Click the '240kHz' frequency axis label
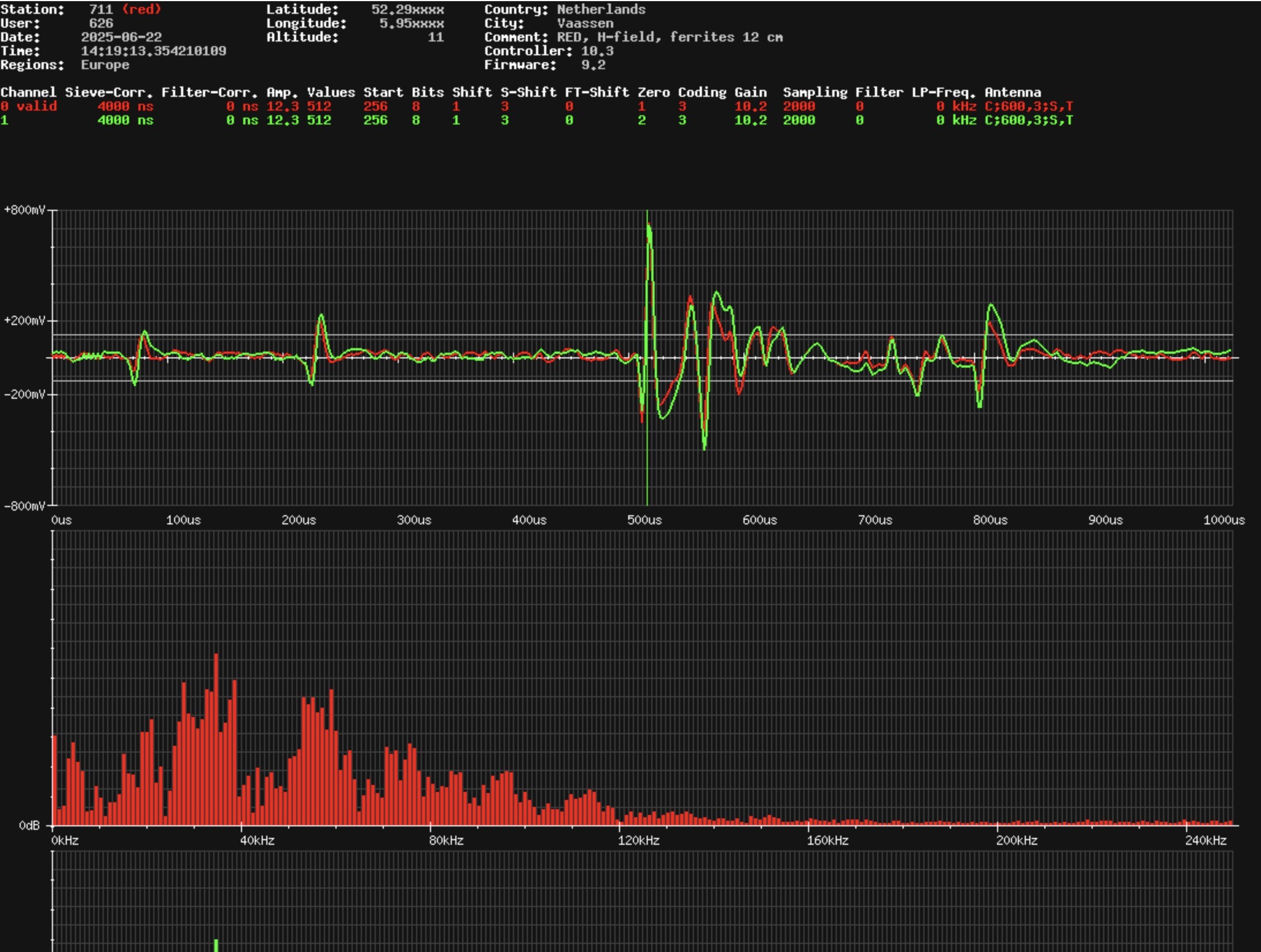Image resolution: width=1261 pixels, height=952 pixels. (x=1205, y=840)
